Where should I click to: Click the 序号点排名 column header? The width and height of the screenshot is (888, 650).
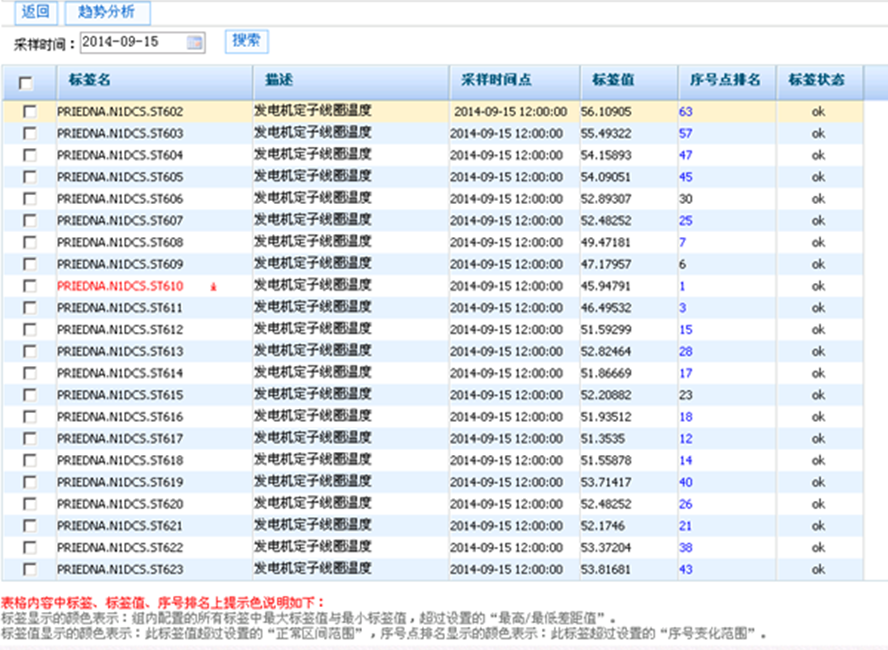727,82
